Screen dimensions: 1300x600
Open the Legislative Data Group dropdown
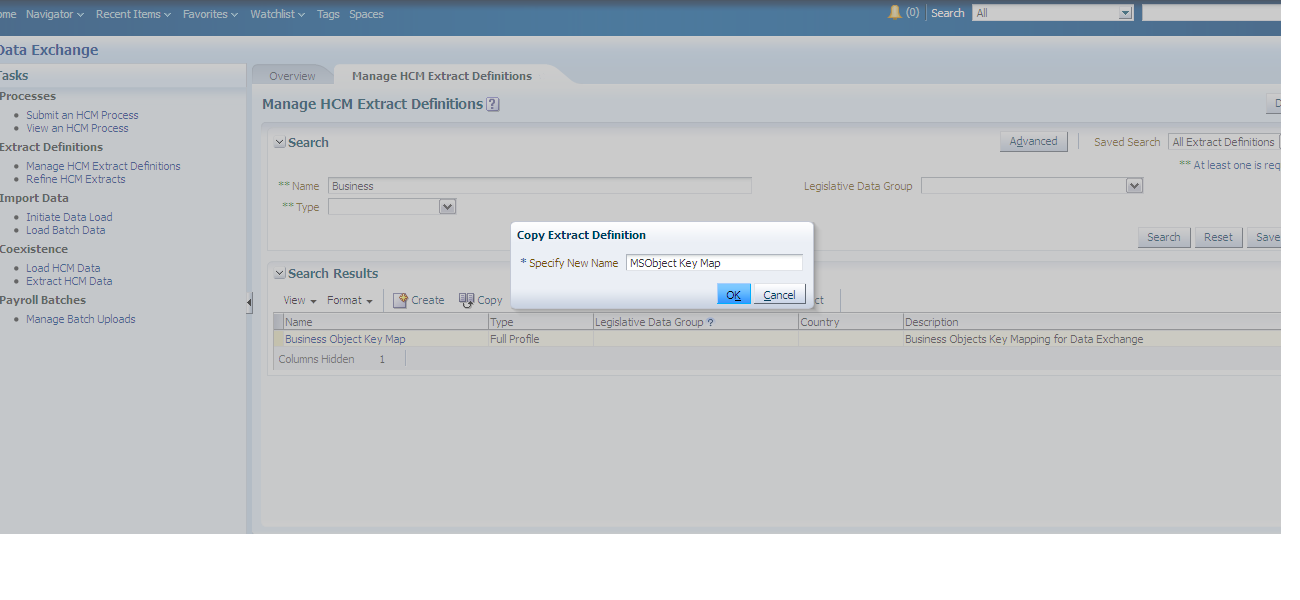[x=1133, y=185]
